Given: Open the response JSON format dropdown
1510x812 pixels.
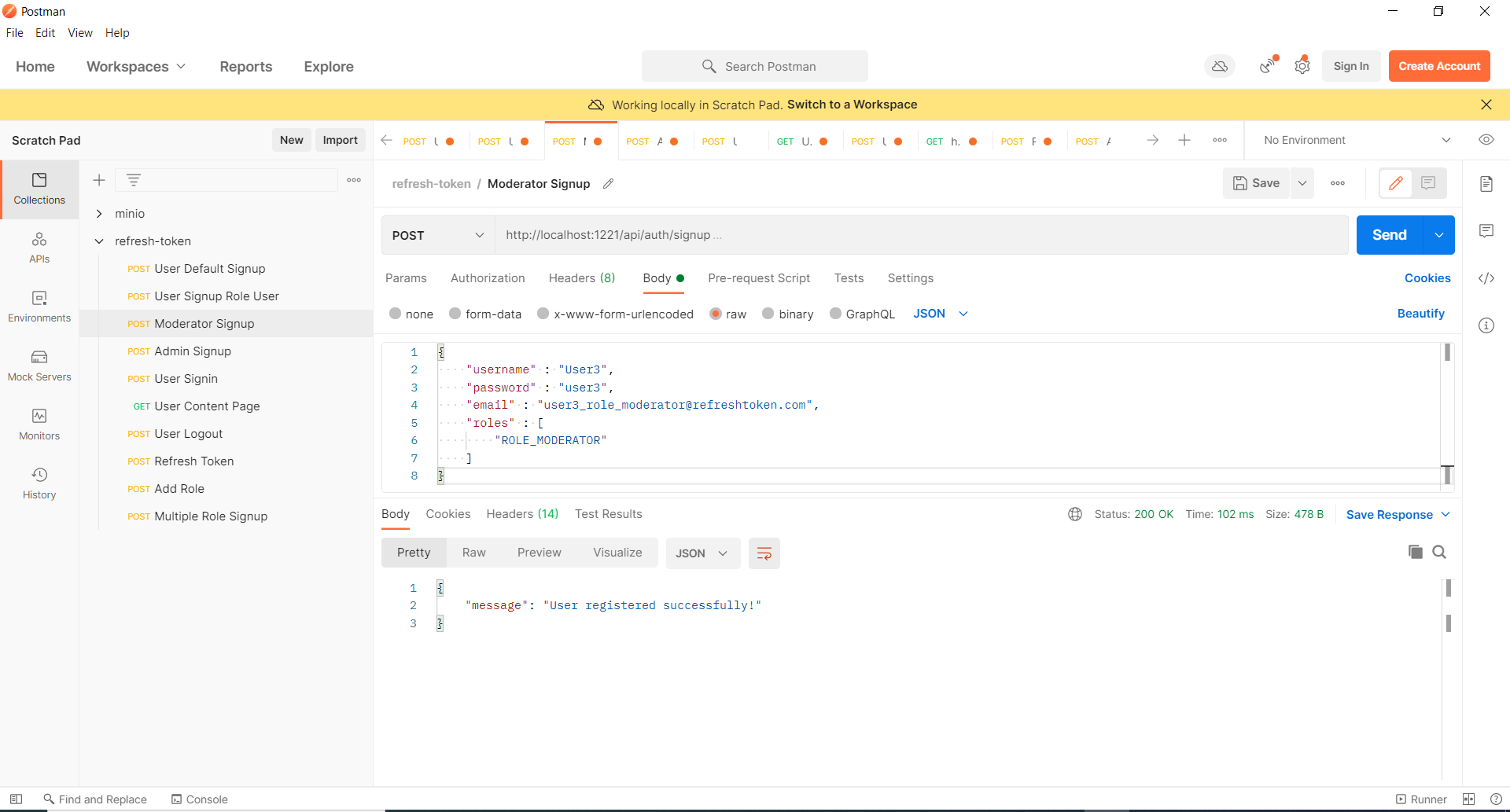Looking at the screenshot, I should tap(702, 553).
